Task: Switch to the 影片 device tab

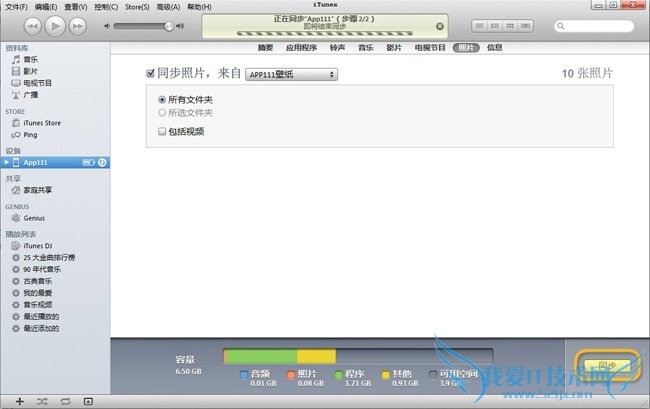Action: [394, 48]
